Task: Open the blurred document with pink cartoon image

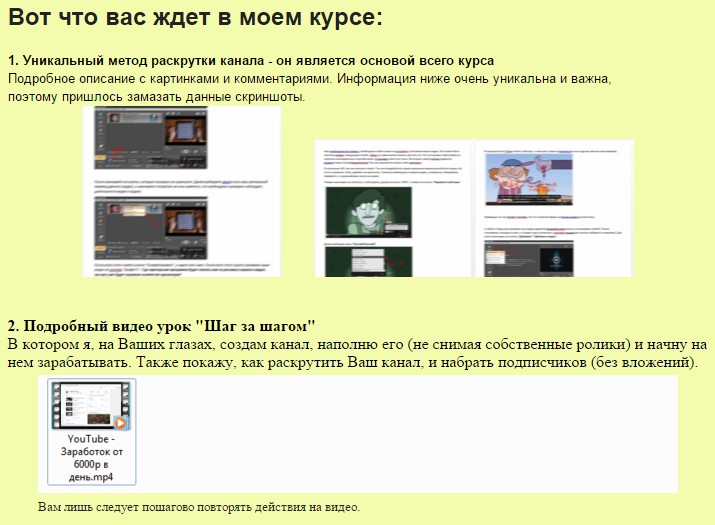Action: (554, 208)
